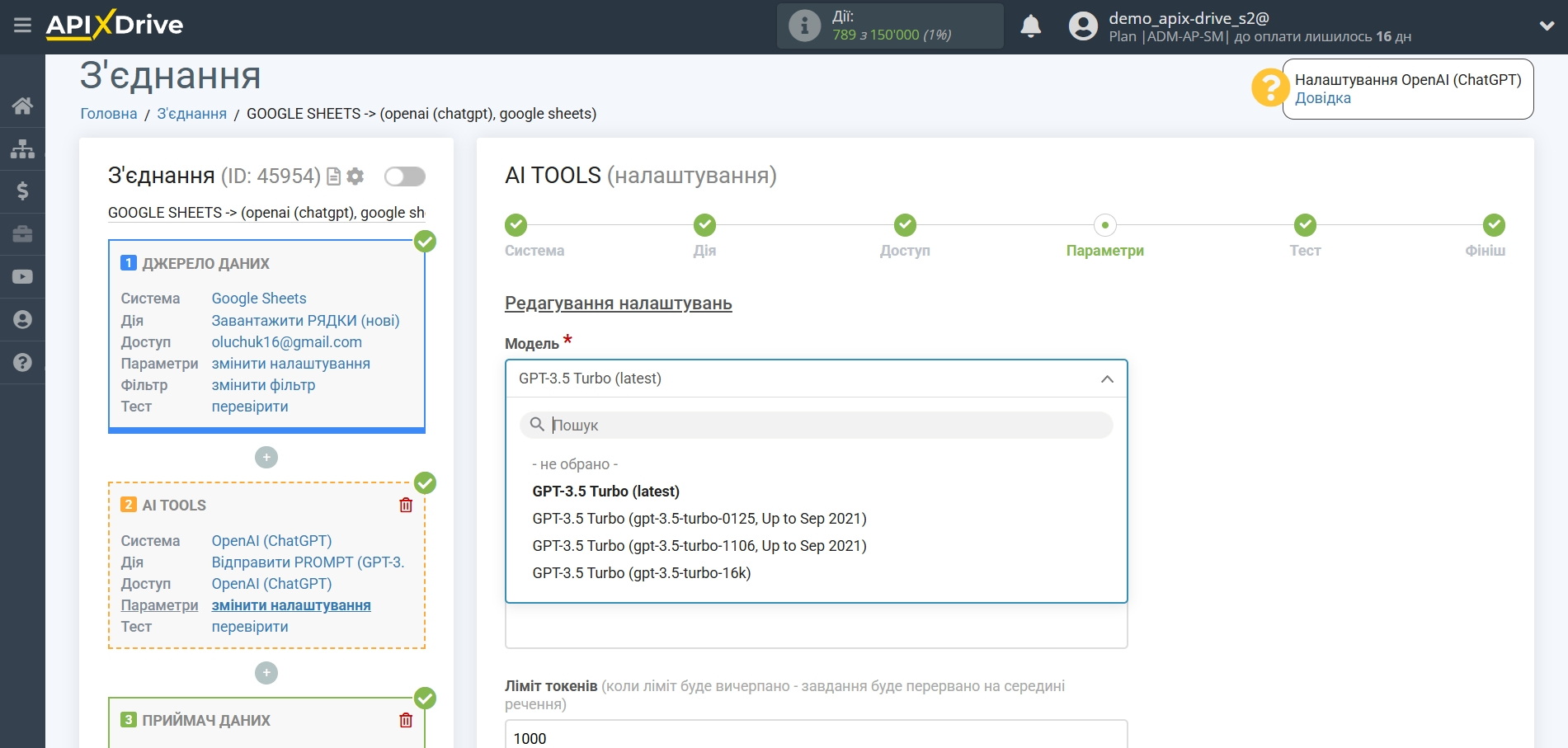Click the AI TOOLS block header
The width and height of the screenshot is (1568, 748).
[174, 506]
